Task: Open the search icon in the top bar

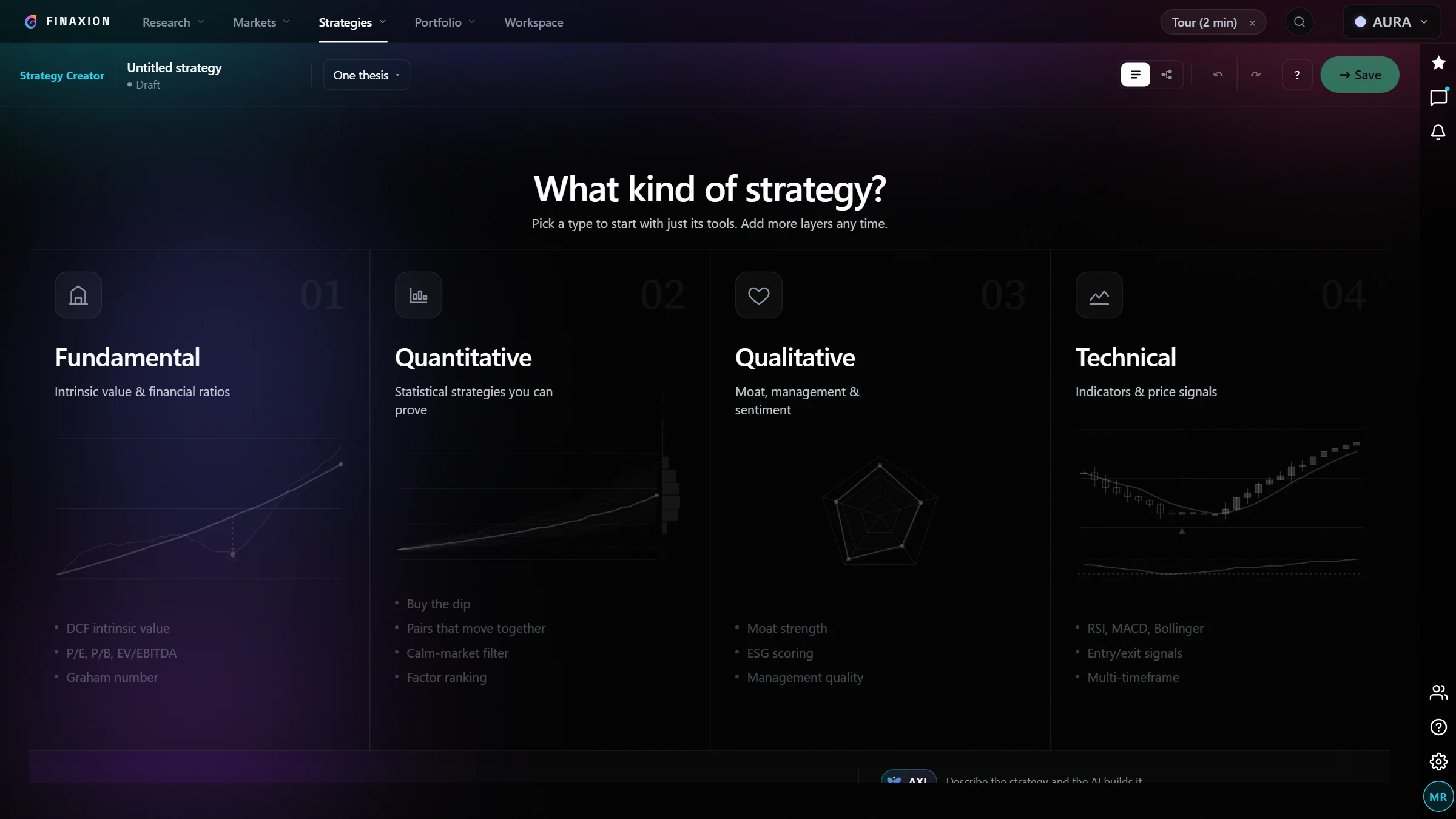Action: coord(1299,22)
